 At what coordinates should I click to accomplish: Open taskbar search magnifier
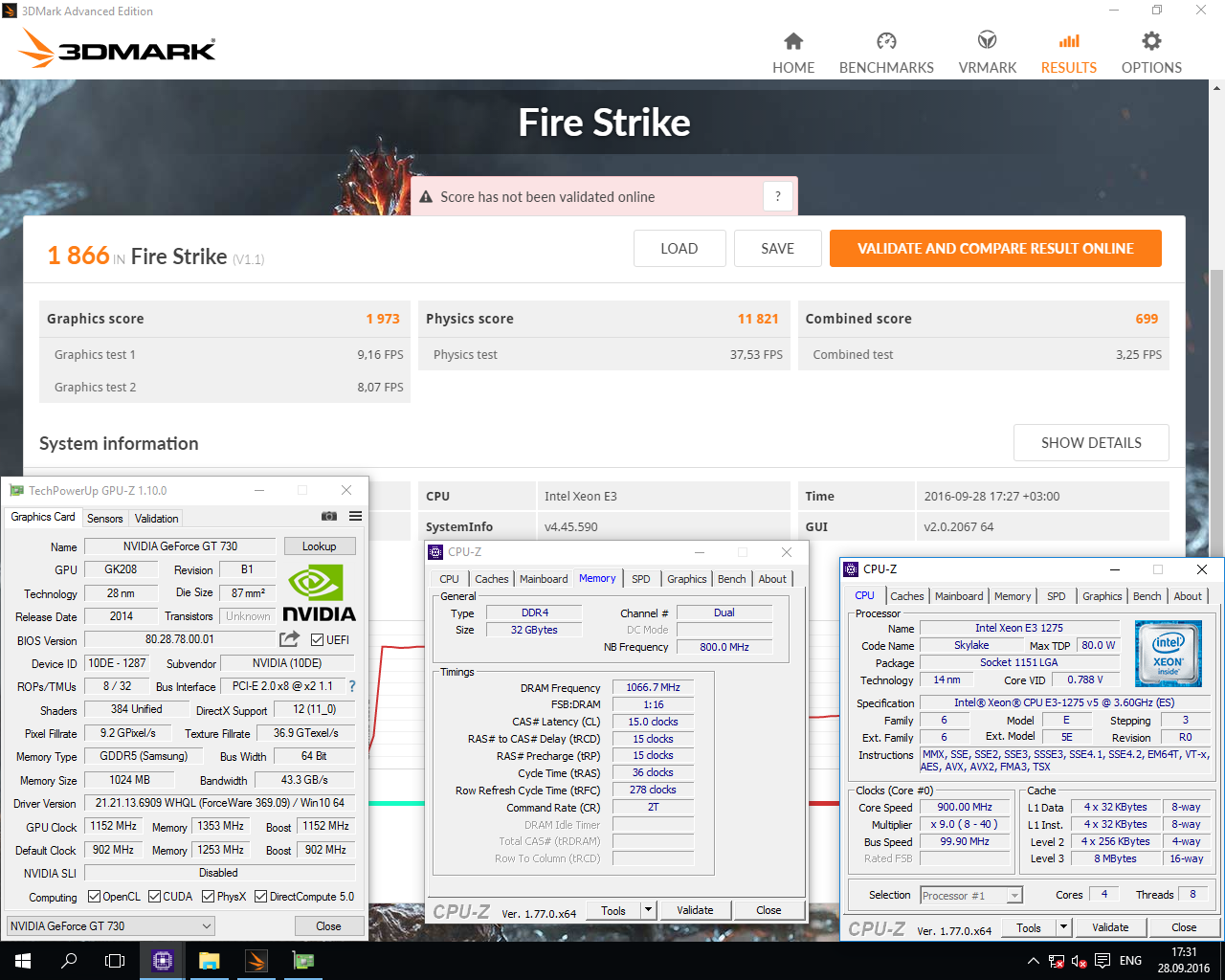pos(69,961)
